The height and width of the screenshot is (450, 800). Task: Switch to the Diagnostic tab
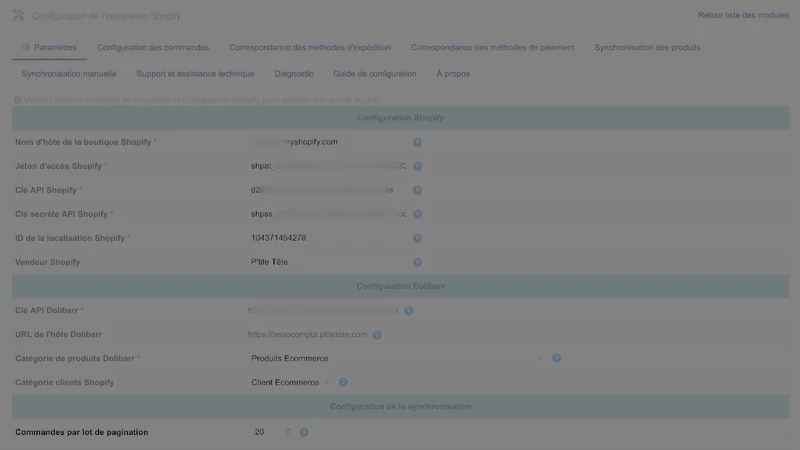(294, 74)
